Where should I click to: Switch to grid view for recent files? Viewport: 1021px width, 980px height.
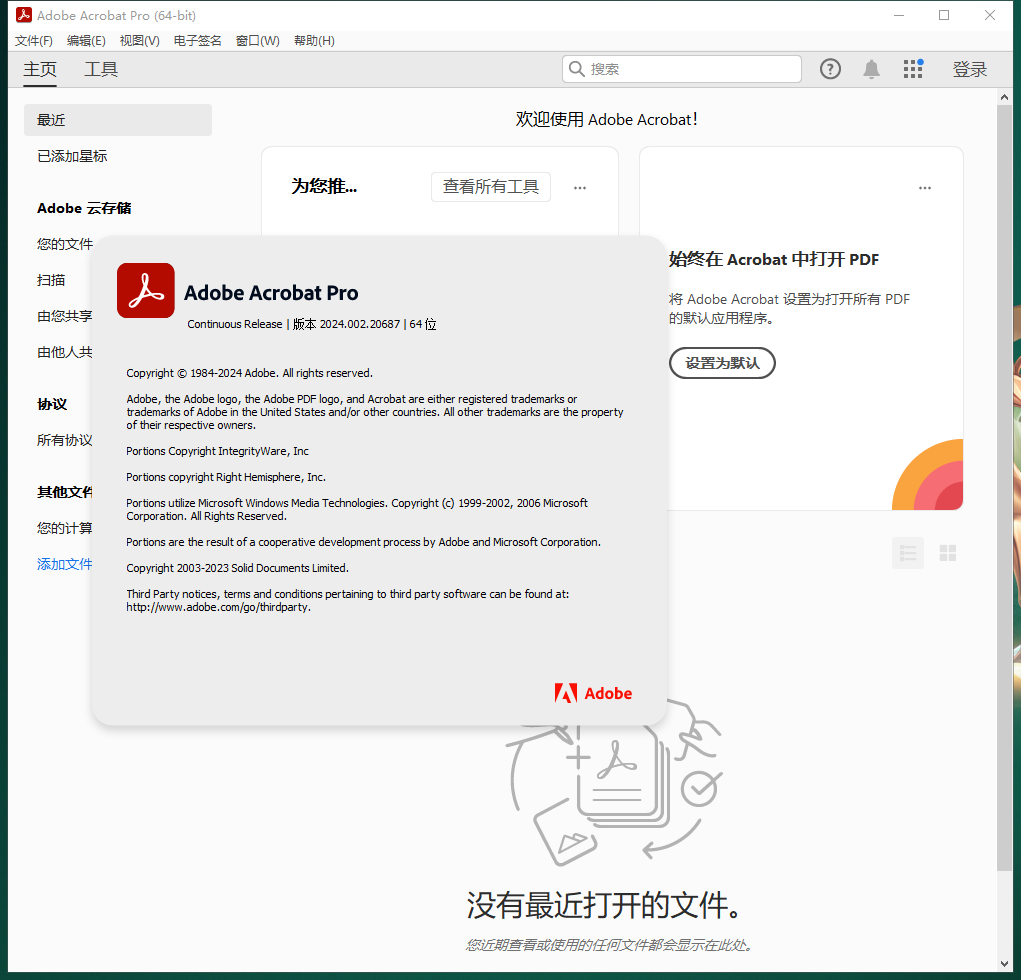point(947,552)
